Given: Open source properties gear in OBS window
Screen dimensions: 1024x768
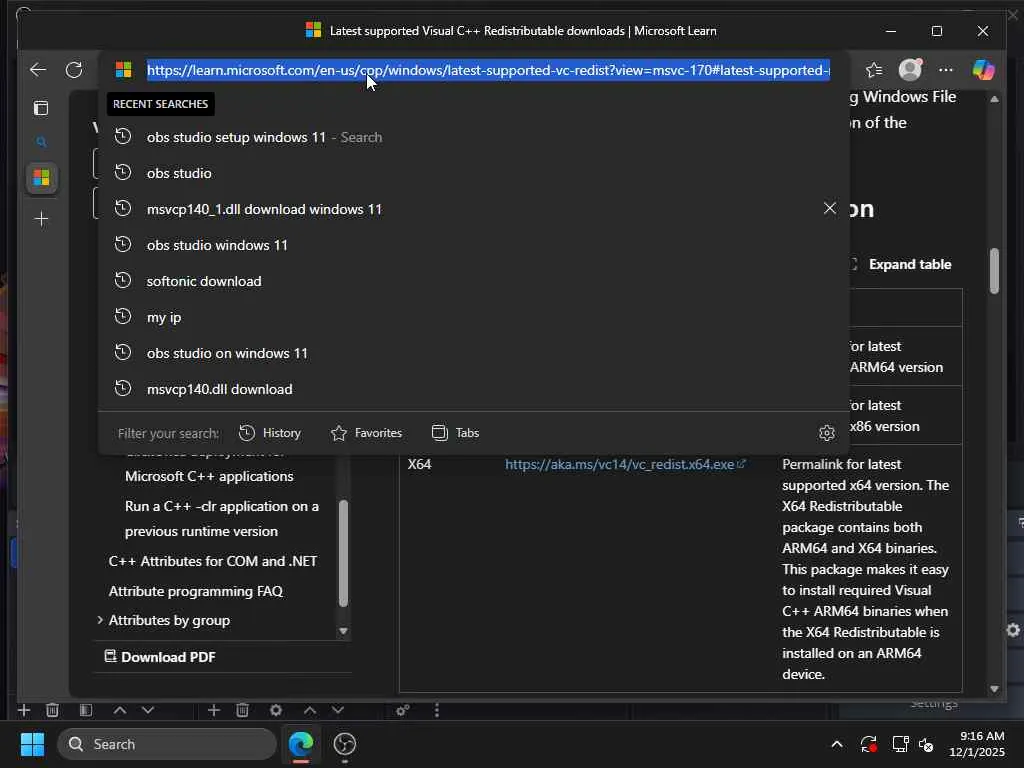Looking at the screenshot, I should pyautogui.click(x=276, y=710).
